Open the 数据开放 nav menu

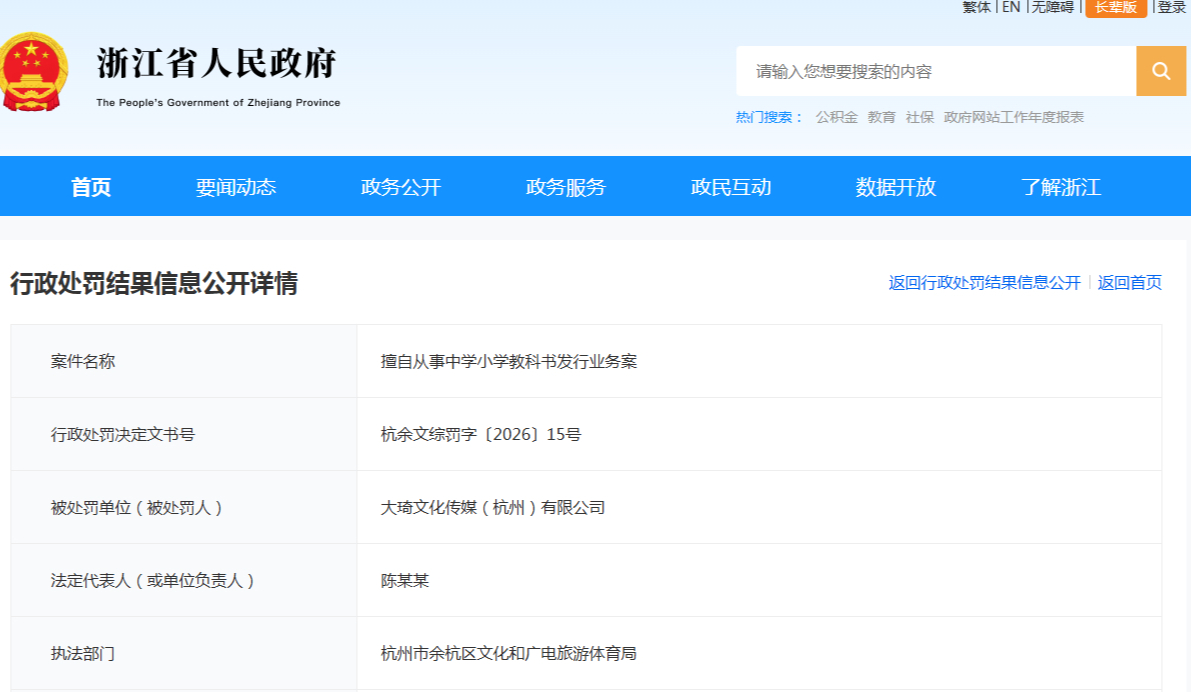point(896,187)
